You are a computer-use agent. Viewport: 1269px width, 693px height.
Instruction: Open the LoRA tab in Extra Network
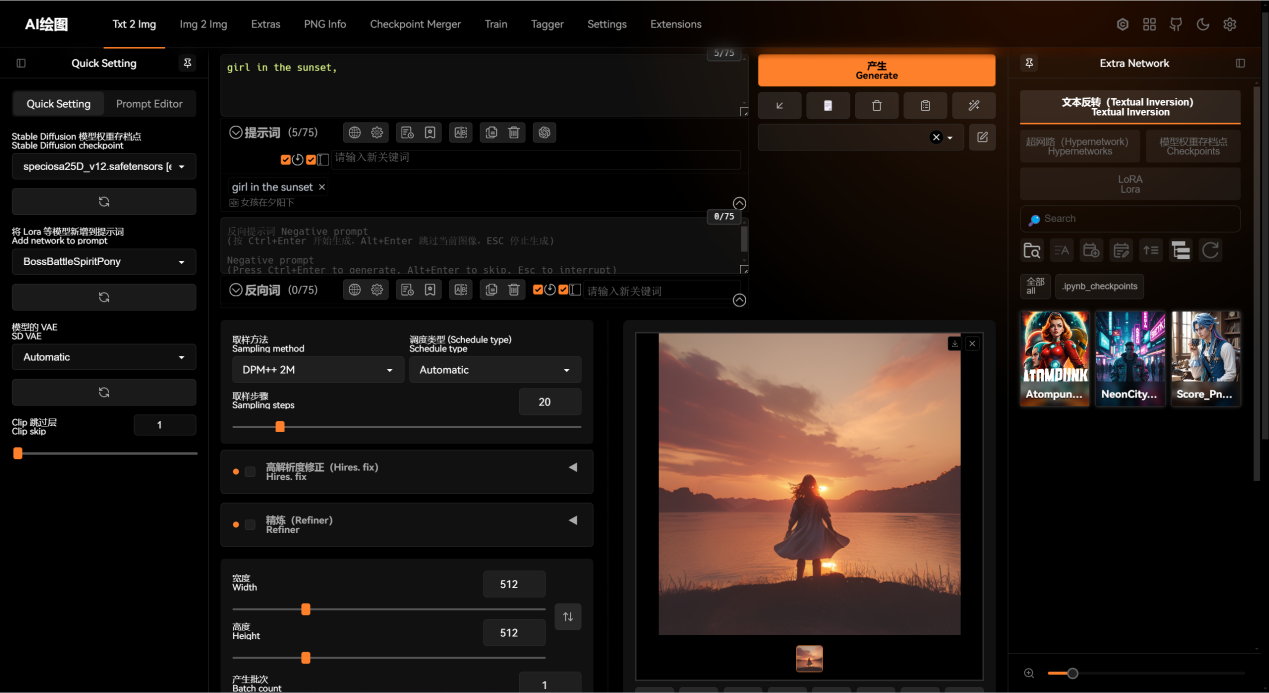(1130, 184)
